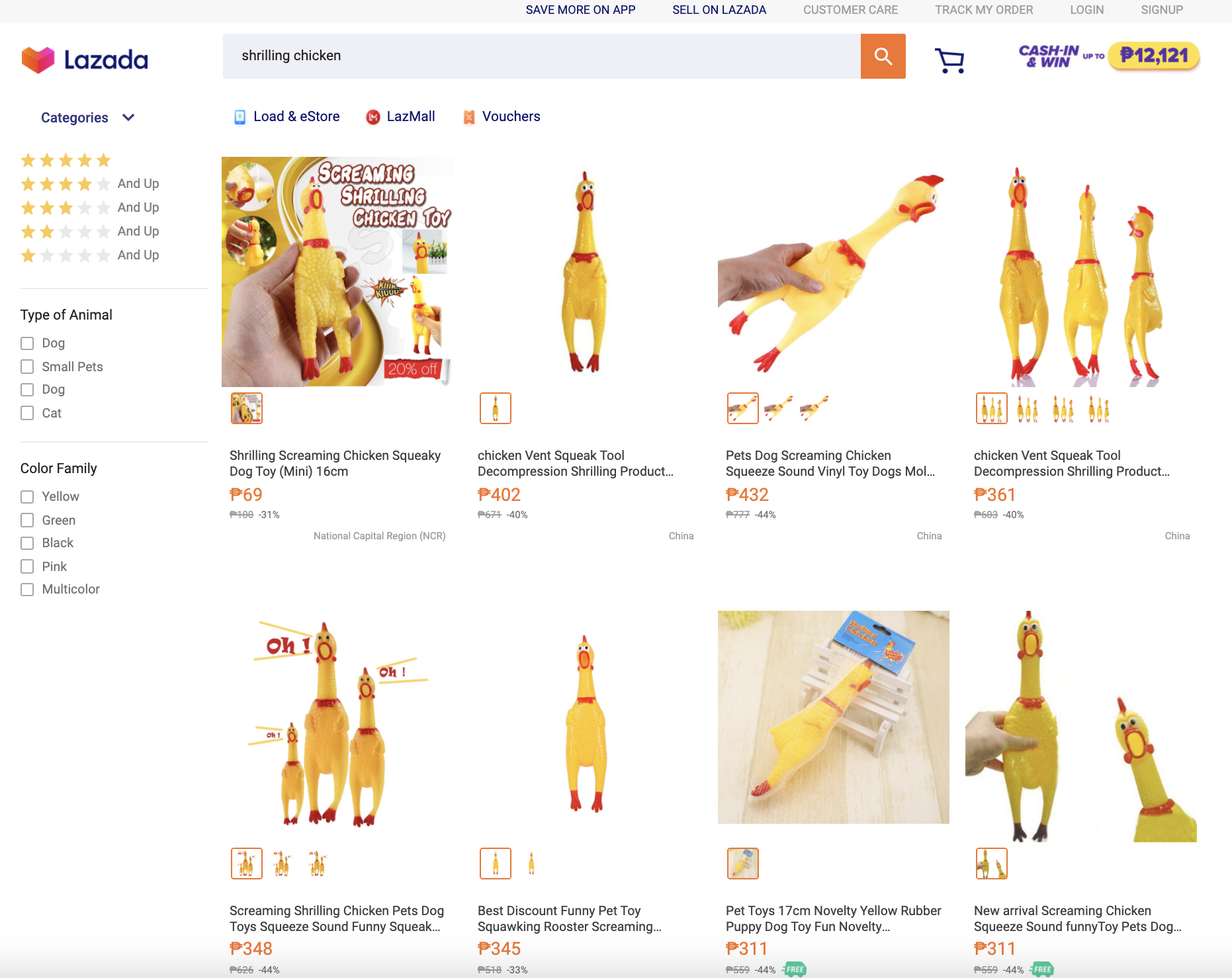Screen dimensions: 1232x978
Task: Tick the Cat checkbox
Action: coord(27,413)
